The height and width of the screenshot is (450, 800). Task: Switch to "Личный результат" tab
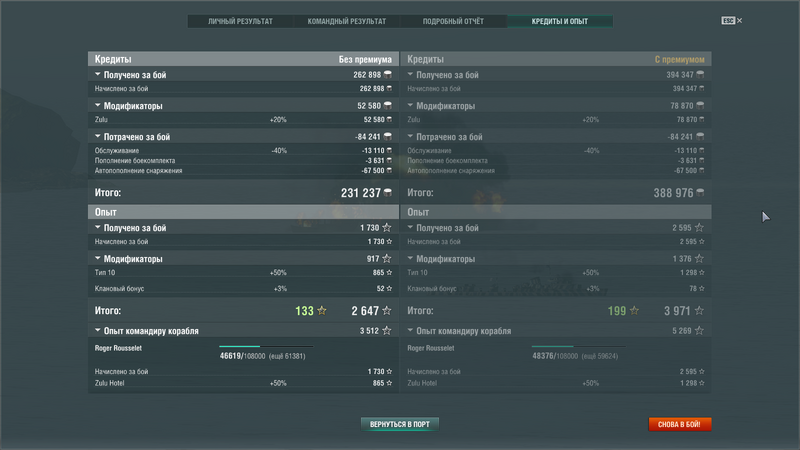pyautogui.click(x=240, y=21)
